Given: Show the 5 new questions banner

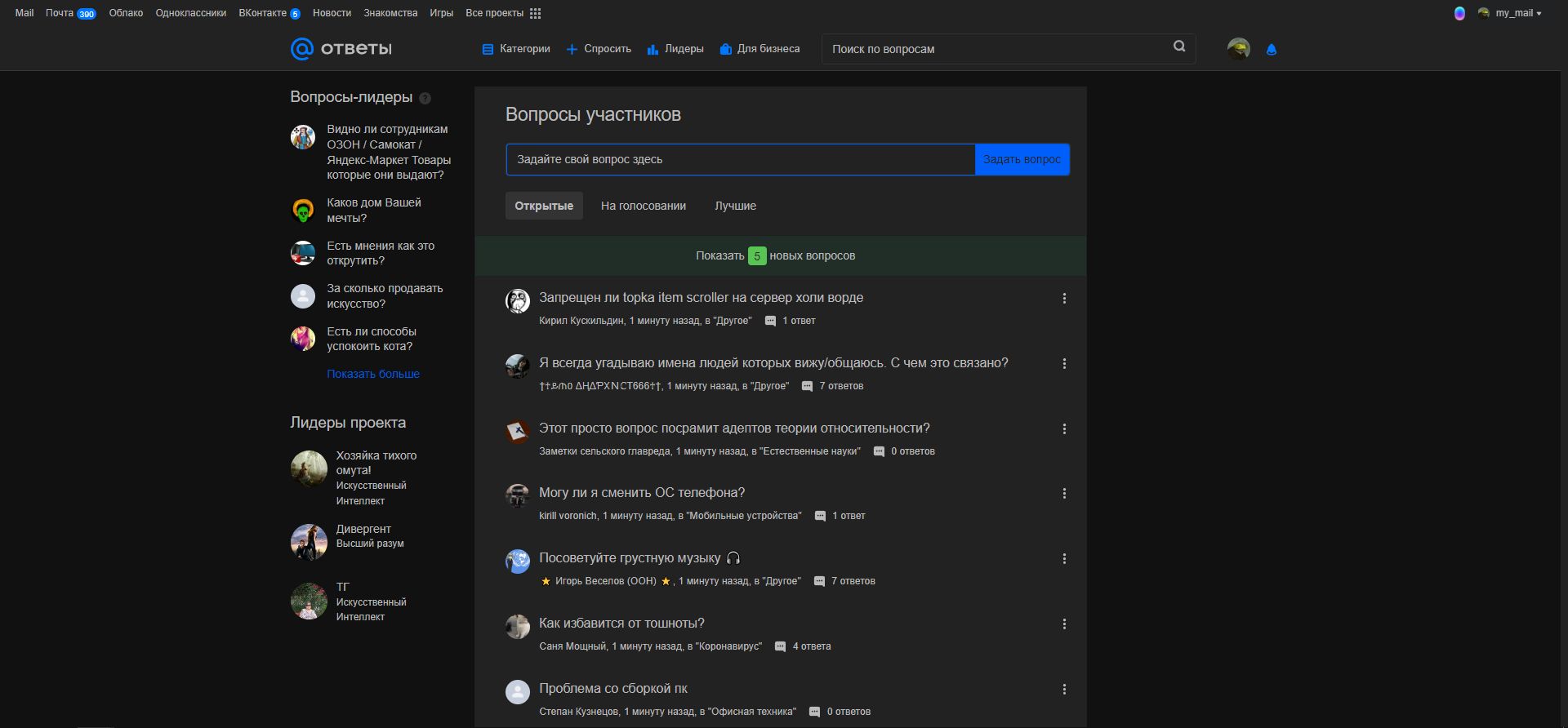Looking at the screenshot, I should pyautogui.click(x=780, y=255).
